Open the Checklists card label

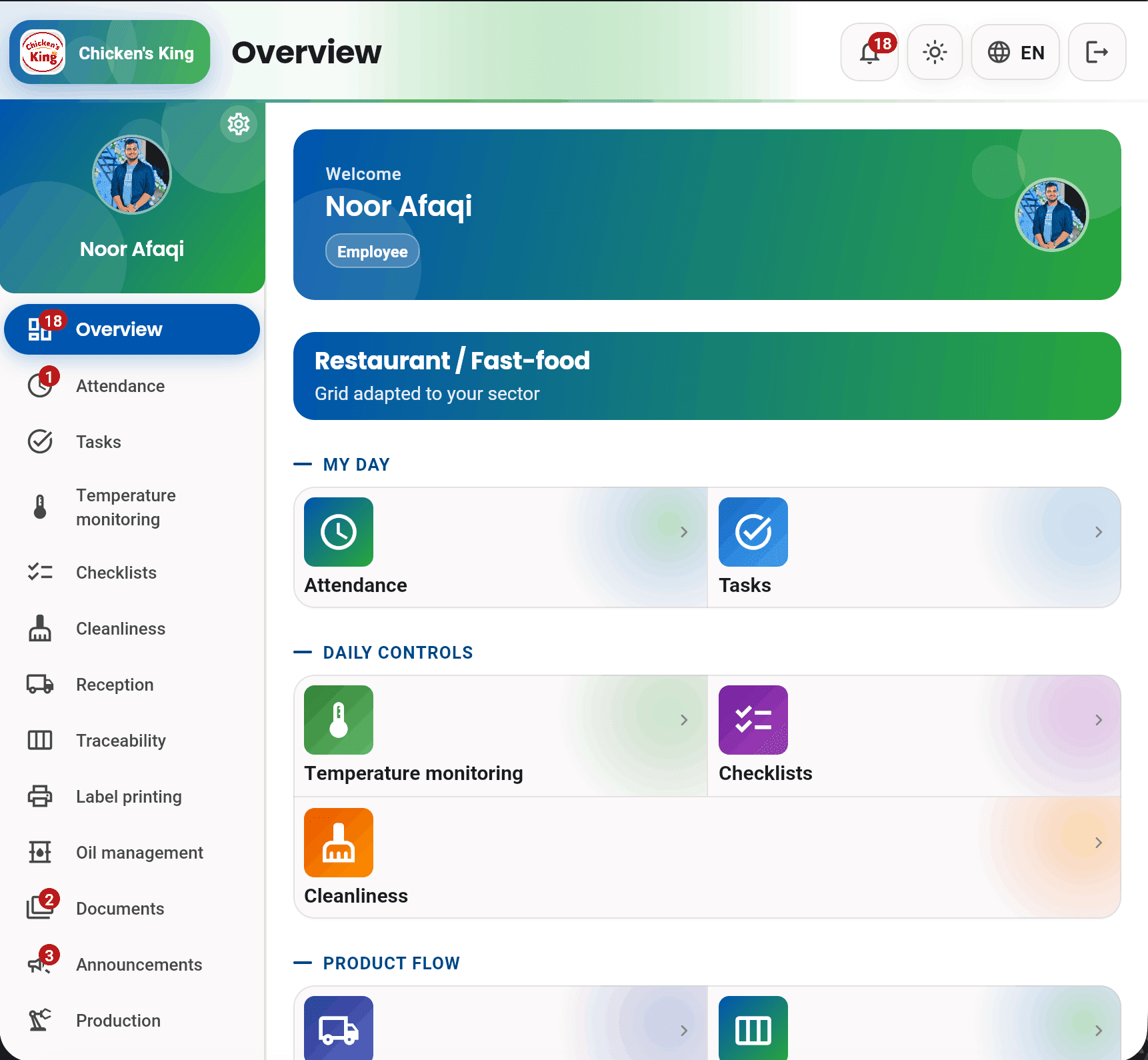(x=765, y=773)
